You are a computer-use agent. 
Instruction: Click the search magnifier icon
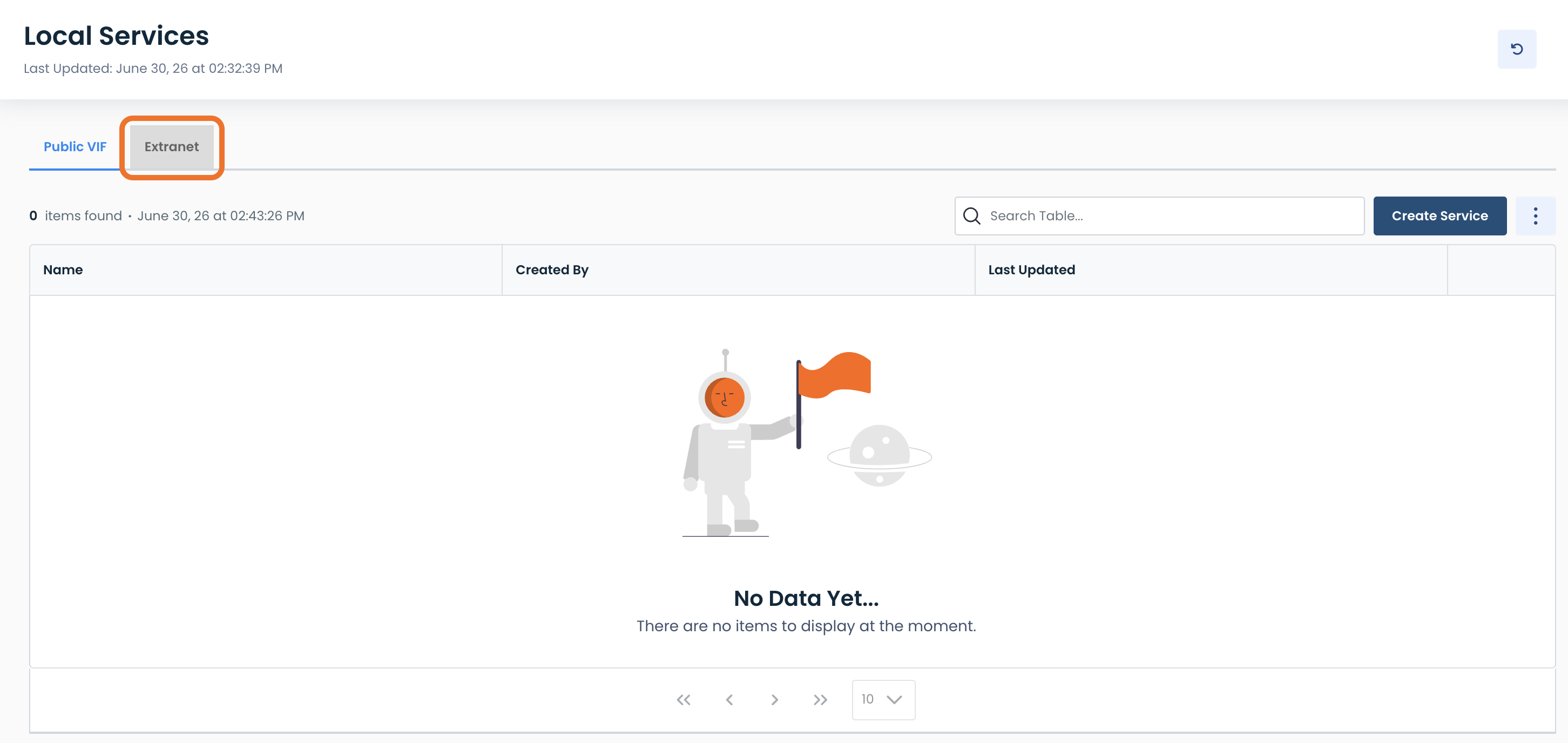tap(971, 216)
